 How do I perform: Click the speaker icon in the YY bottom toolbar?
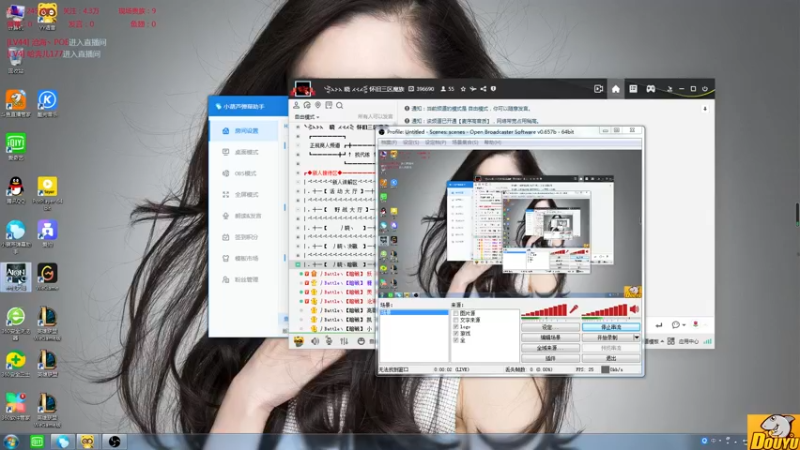pyautogui.click(x=315, y=341)
